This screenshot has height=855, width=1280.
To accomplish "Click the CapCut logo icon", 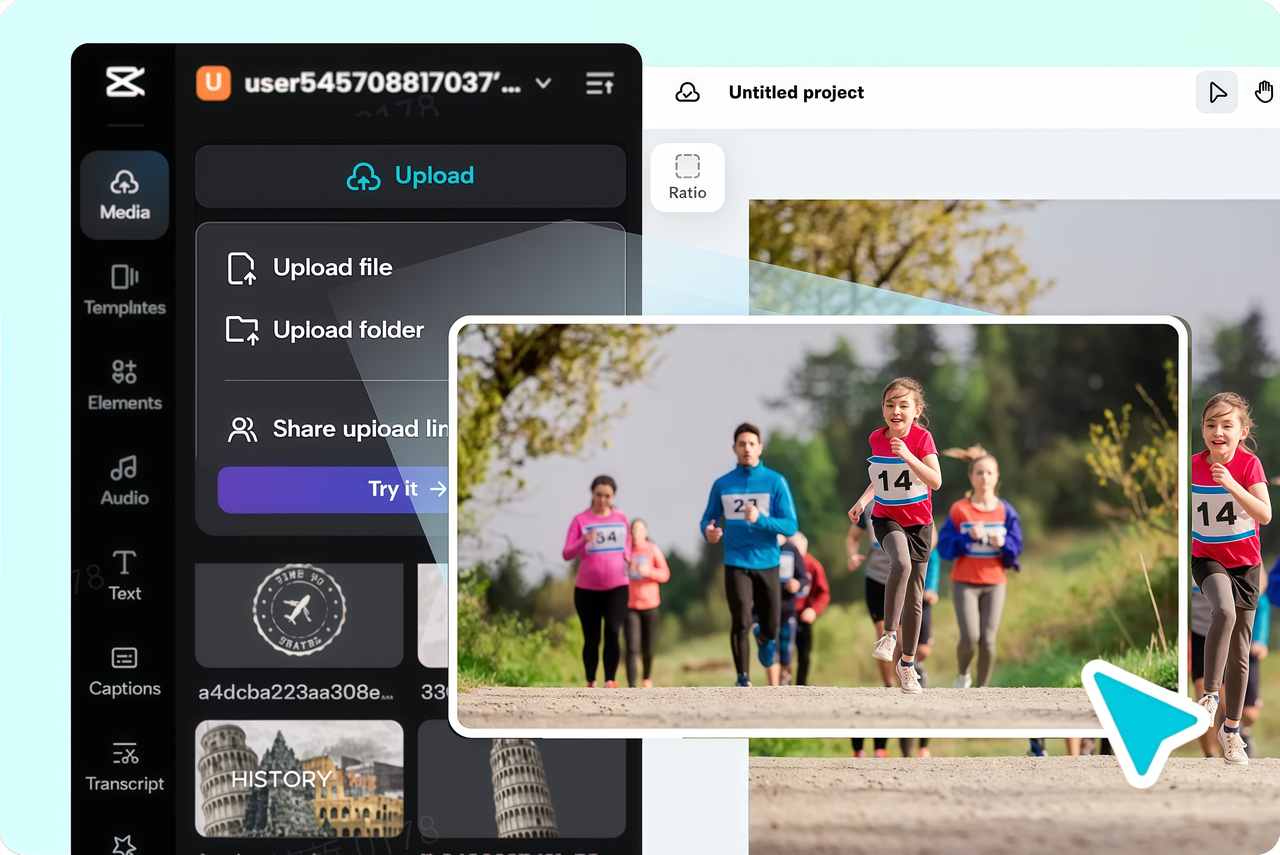I will 125,82.
